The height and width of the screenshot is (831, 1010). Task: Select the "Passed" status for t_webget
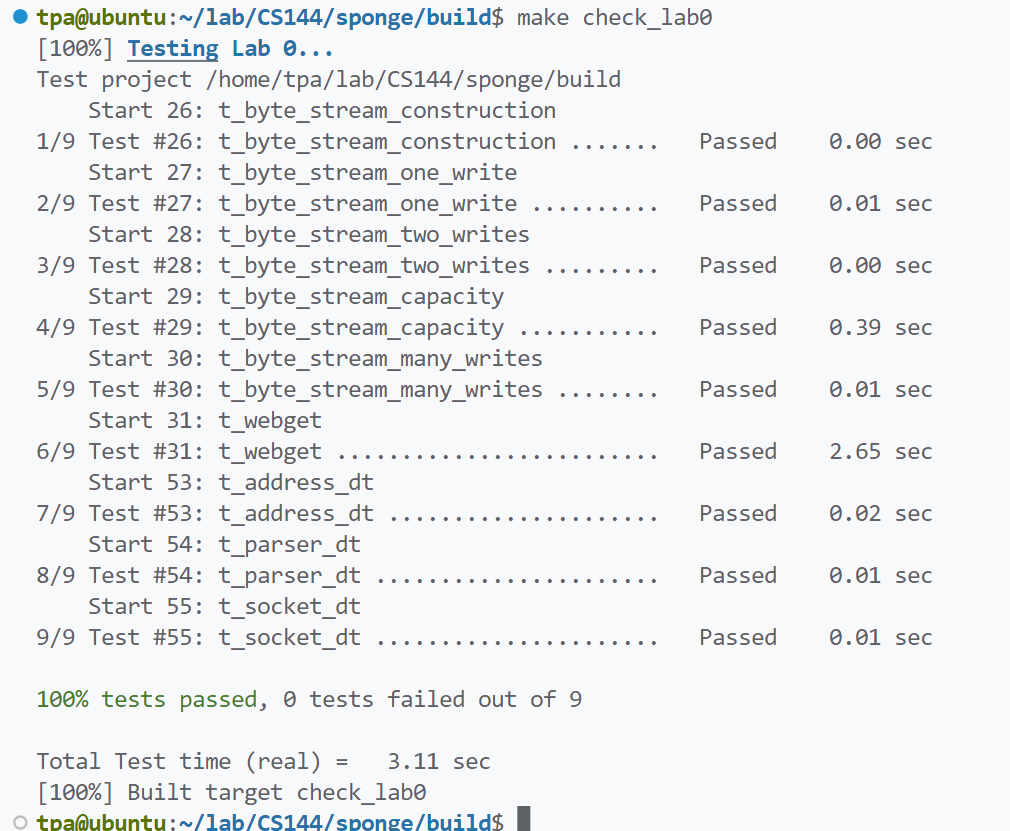tap(737, 452)
